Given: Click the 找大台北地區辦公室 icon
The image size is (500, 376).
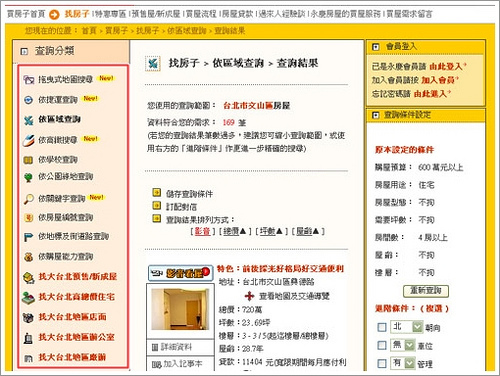Looking at the screenshot, I should (29, 338).
